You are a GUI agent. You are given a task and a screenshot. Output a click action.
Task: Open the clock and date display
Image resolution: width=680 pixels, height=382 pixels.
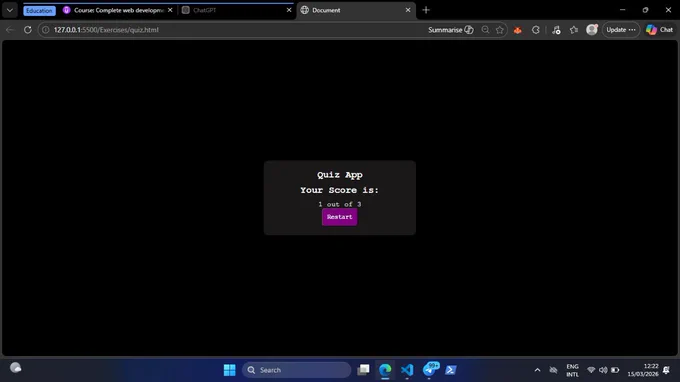[x=643, y=370]
